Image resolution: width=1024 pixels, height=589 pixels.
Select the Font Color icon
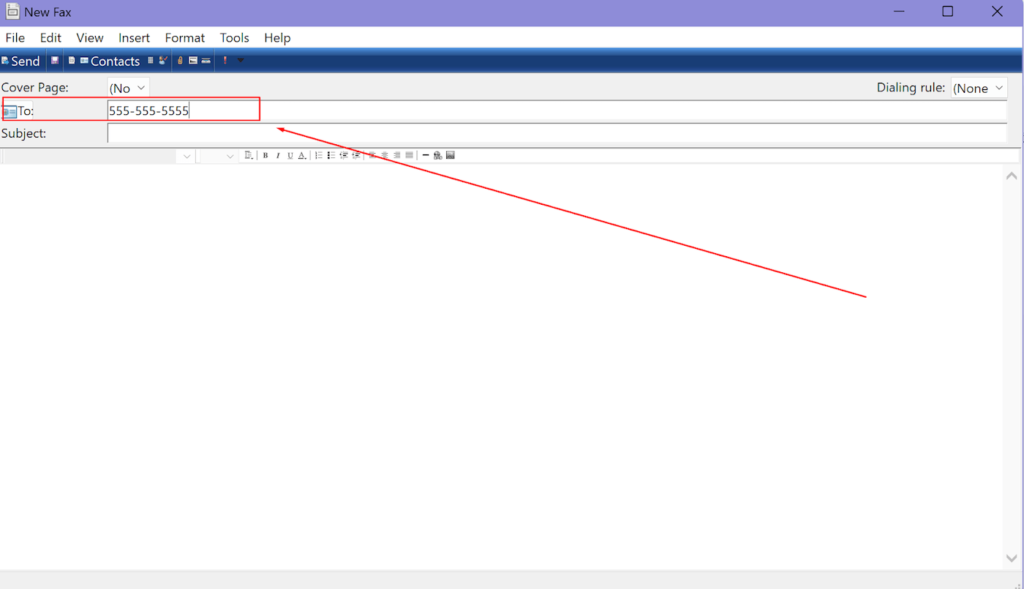tap(301, 155)
